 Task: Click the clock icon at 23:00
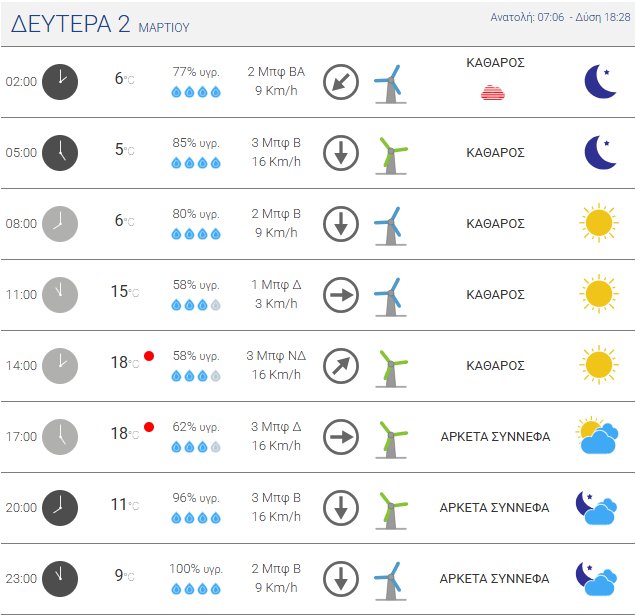pyautogui.click(x=60, y=578)
